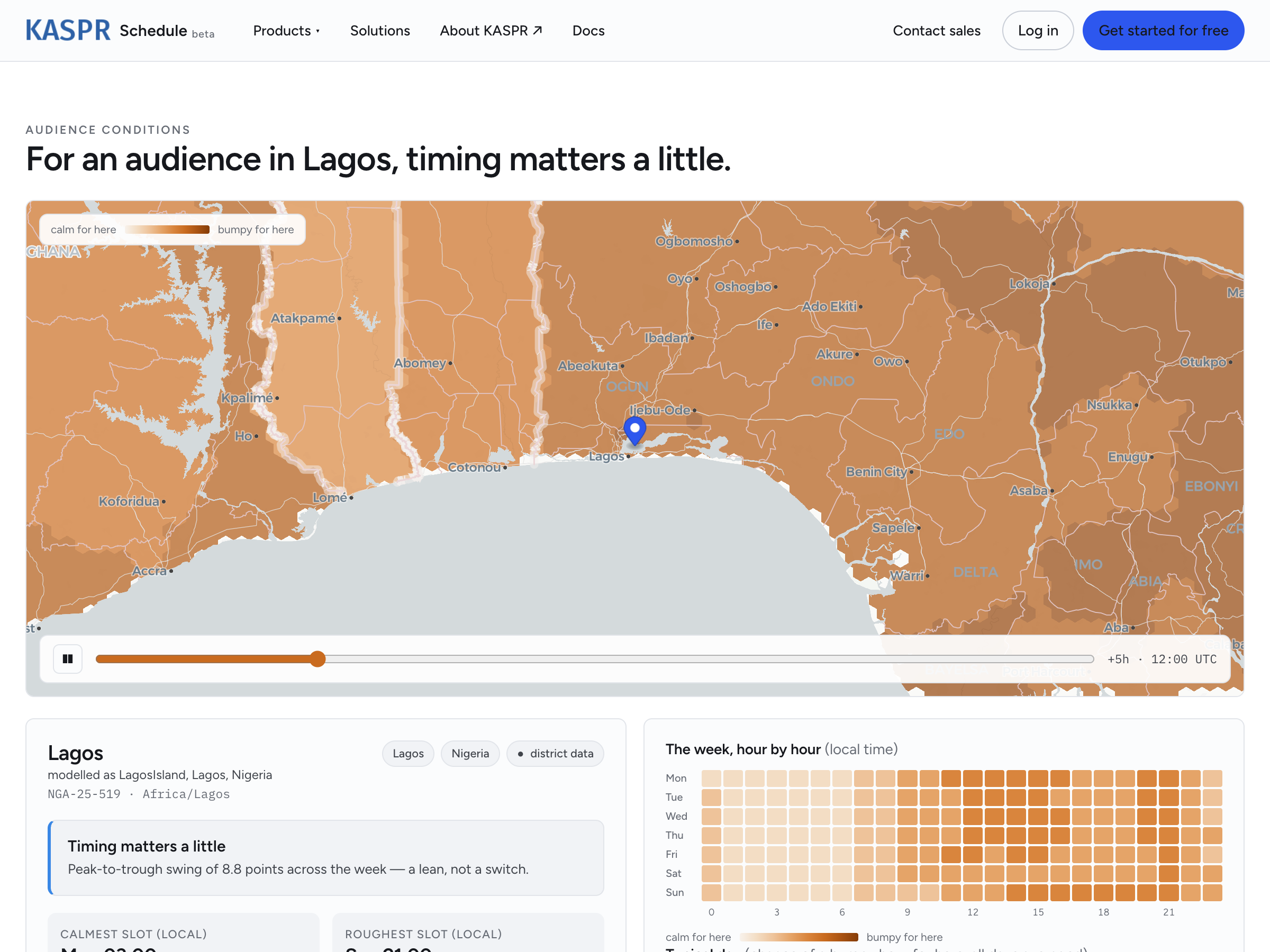The height and width of the screenshot is (952, 1270).
Task: Click Wednesday hour 12 heatmap cell
Action: click(x=973, y=817)
